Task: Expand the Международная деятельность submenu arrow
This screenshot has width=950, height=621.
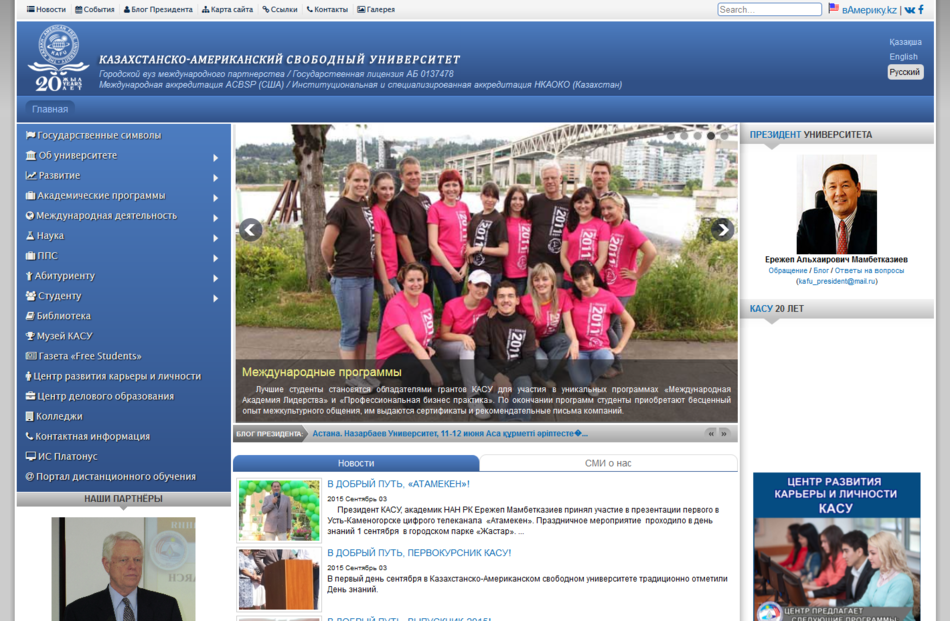Action: pos(216,218)
